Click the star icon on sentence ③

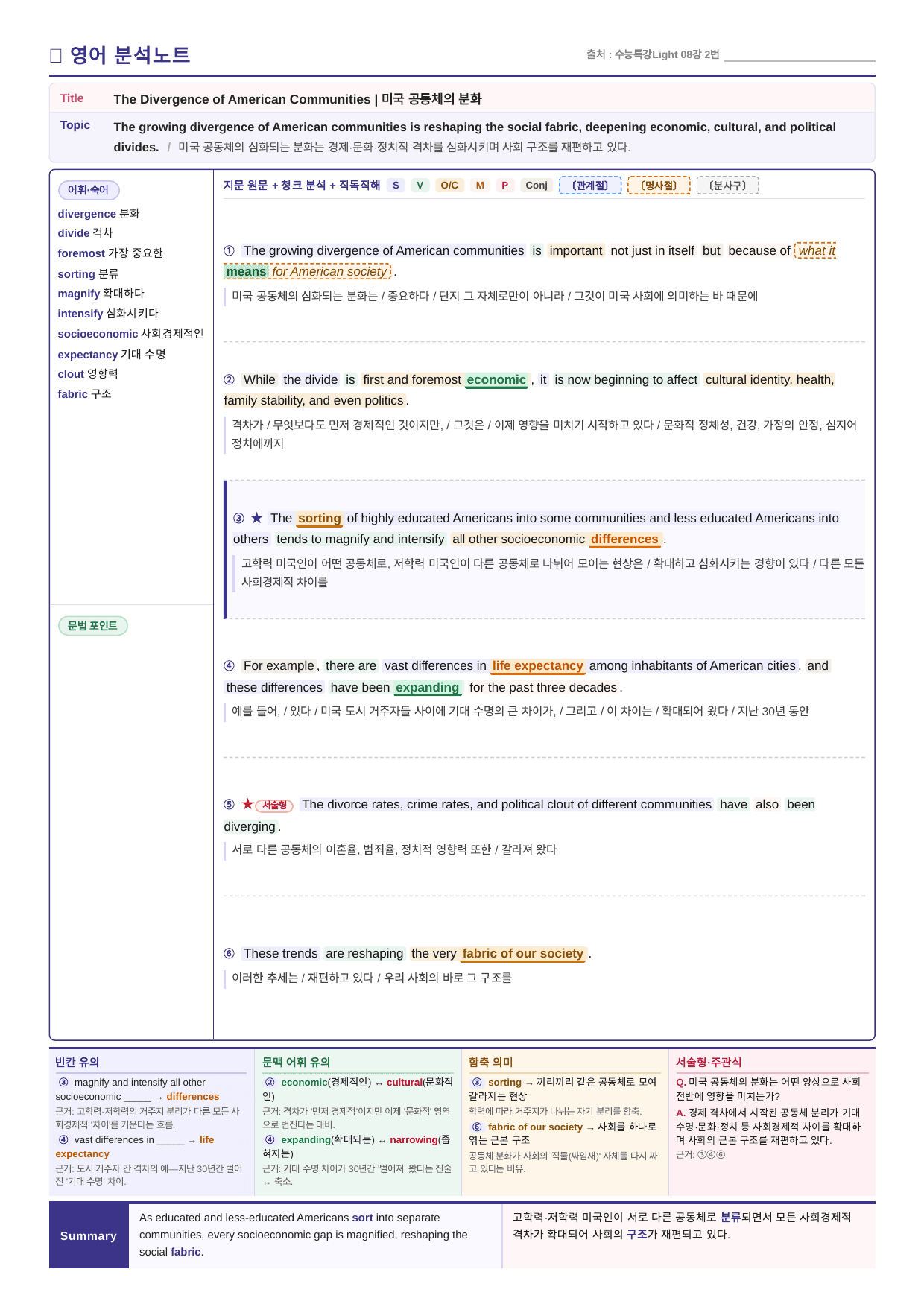(257, 518)
